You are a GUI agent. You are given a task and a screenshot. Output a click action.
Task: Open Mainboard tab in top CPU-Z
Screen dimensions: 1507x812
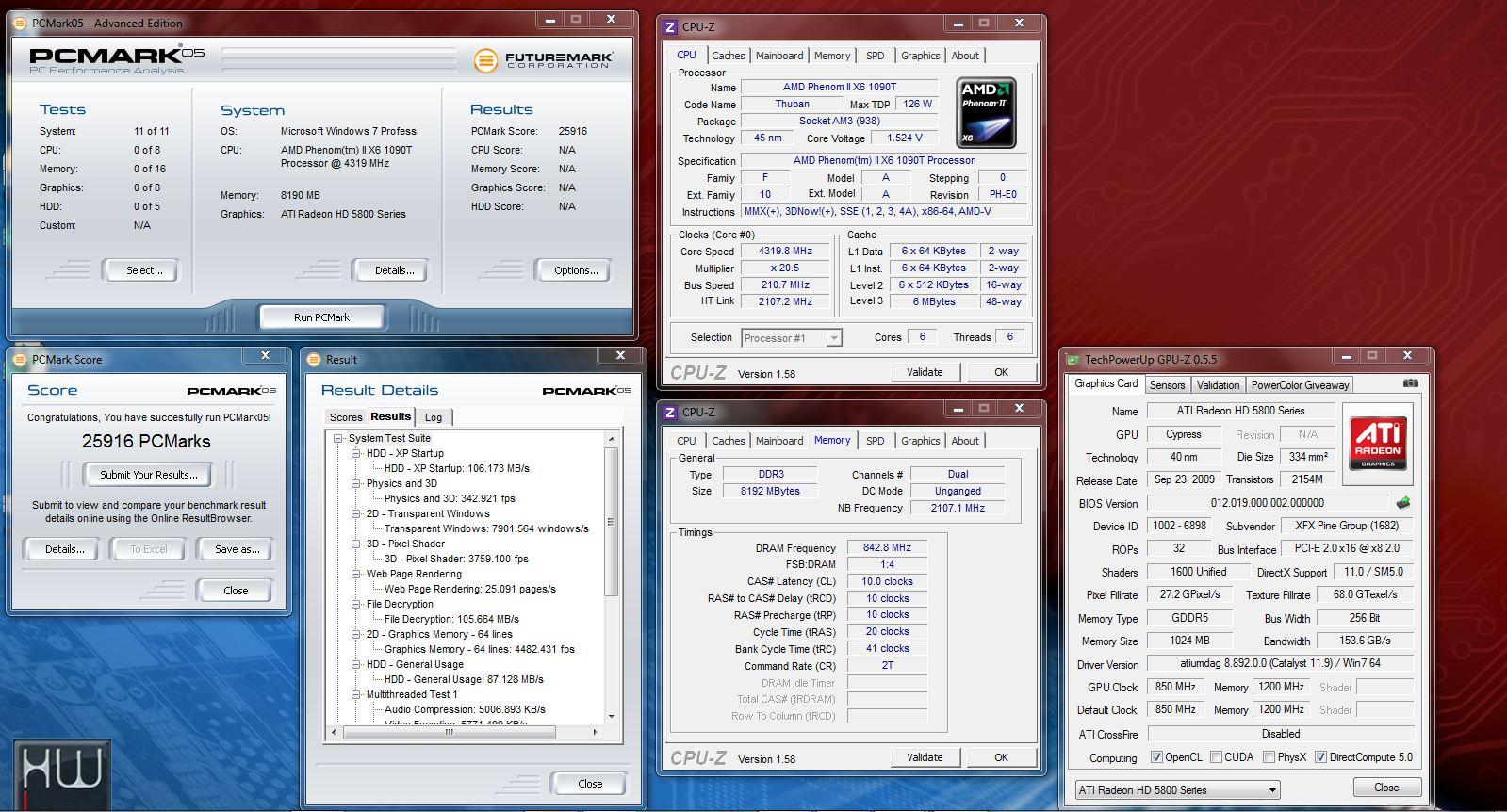779,56
